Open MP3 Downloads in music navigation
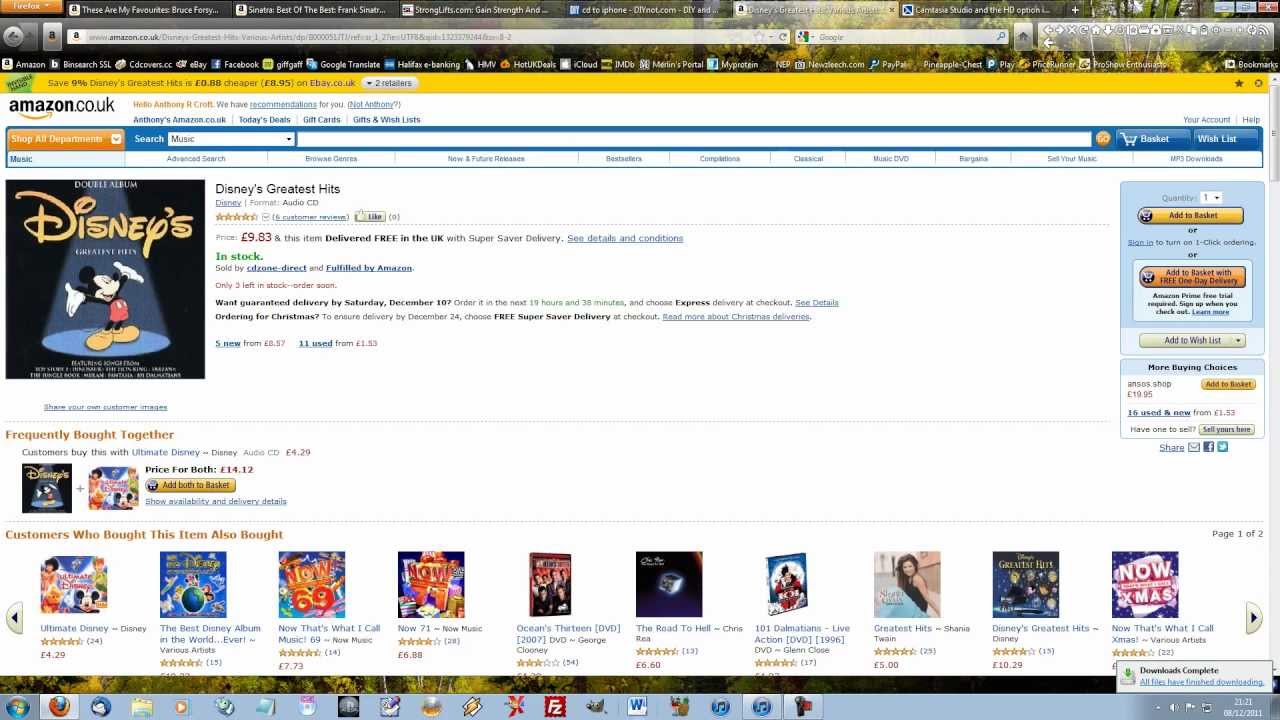 [x=1196, y=159]
